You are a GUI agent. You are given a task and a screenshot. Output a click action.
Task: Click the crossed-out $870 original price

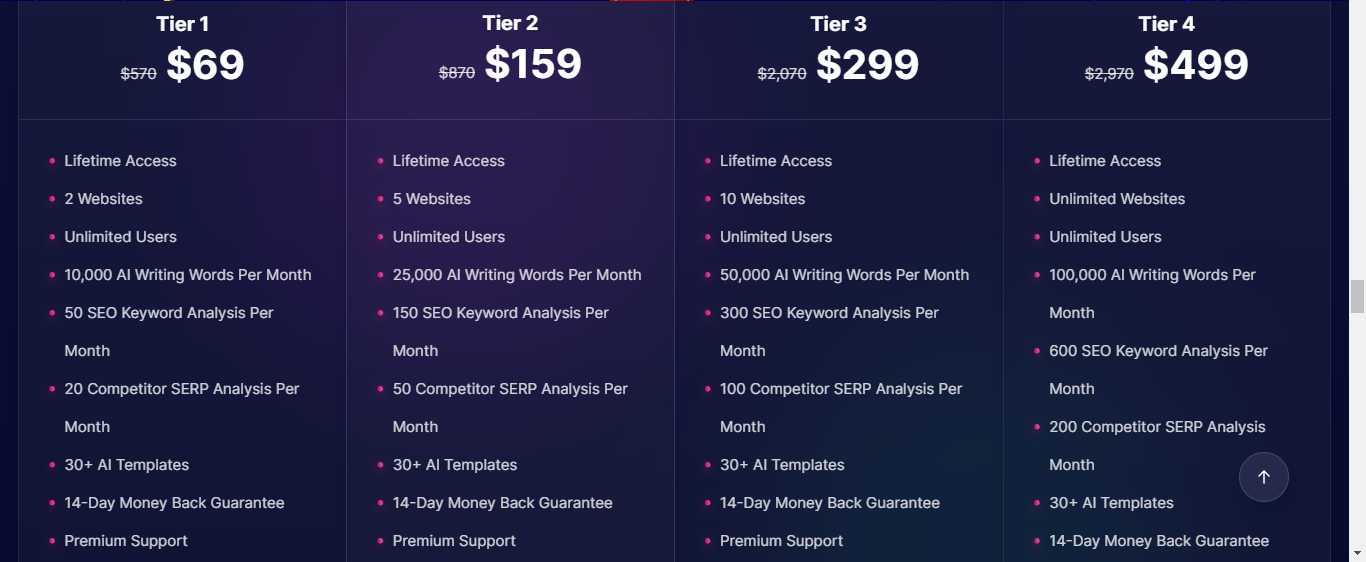click(x=457, y=73)
